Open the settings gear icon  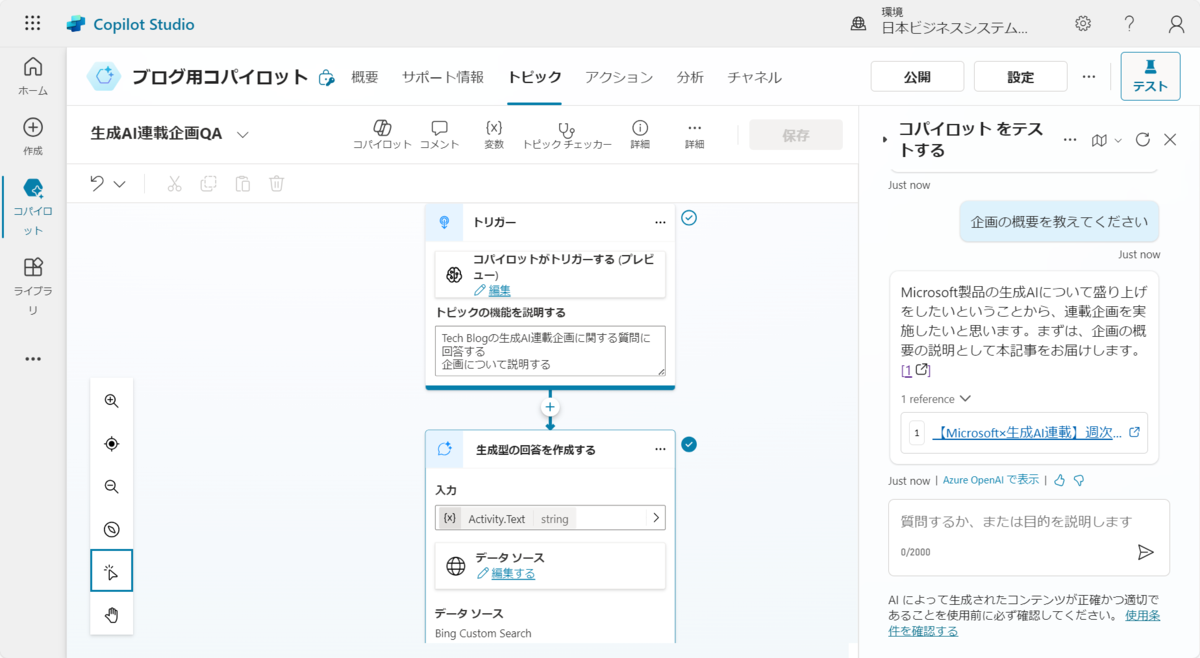pyautogui.click(x=1083, y=23)
